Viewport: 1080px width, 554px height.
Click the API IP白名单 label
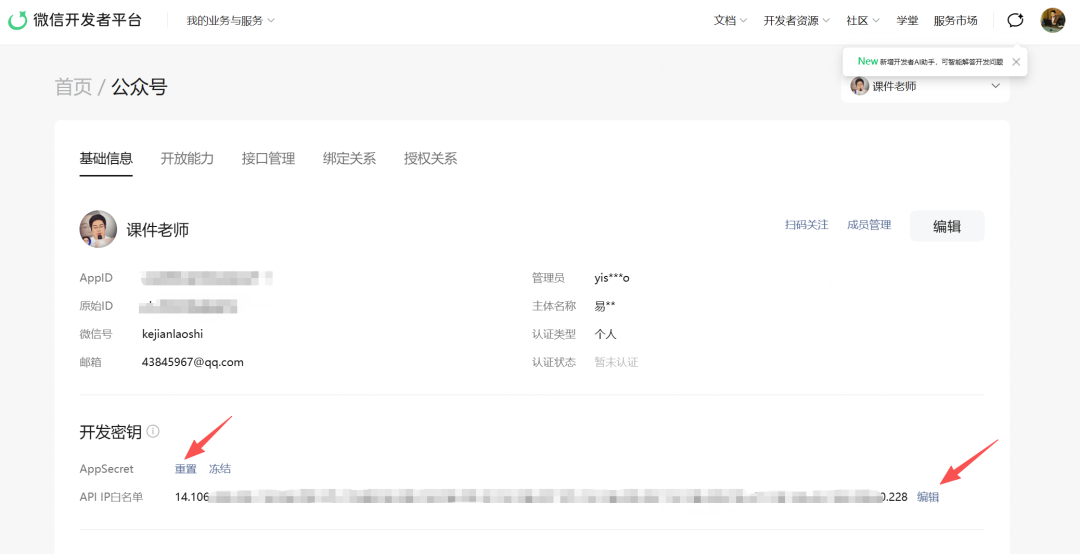pyautogui.click(x=111, y=497)
